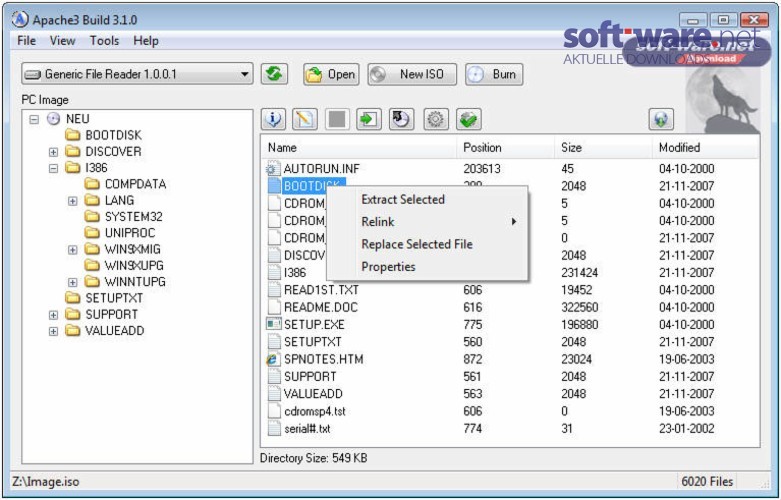Click the gear settings toolbar icon

(x=436, y=120)
